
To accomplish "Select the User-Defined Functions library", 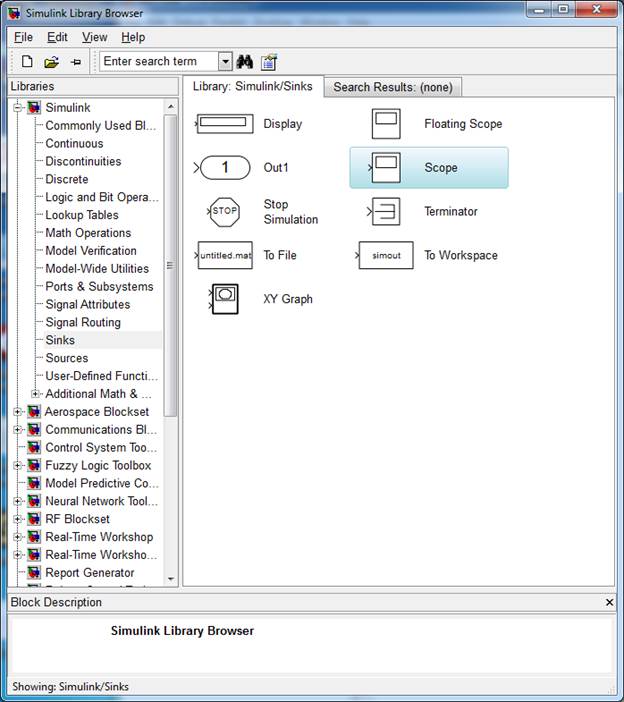I will [x=102, y=376].
